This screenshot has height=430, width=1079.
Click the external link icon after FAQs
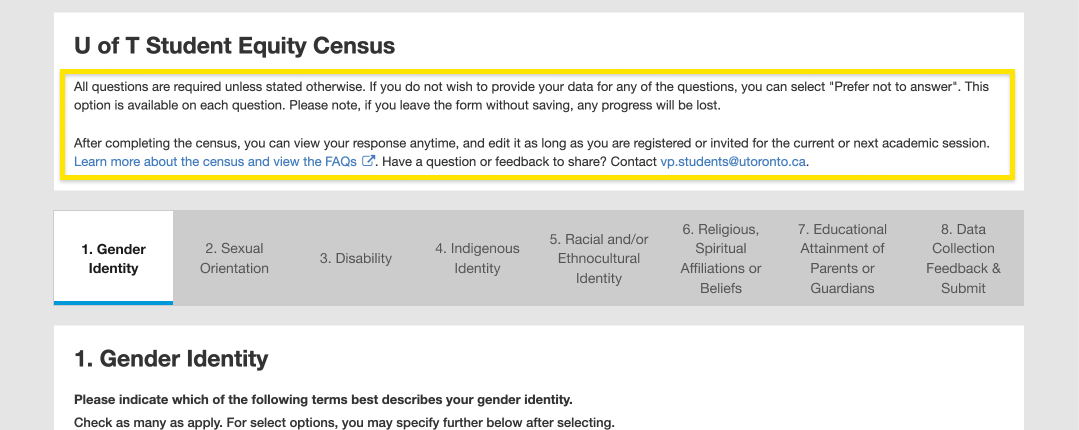coord(368,162)
